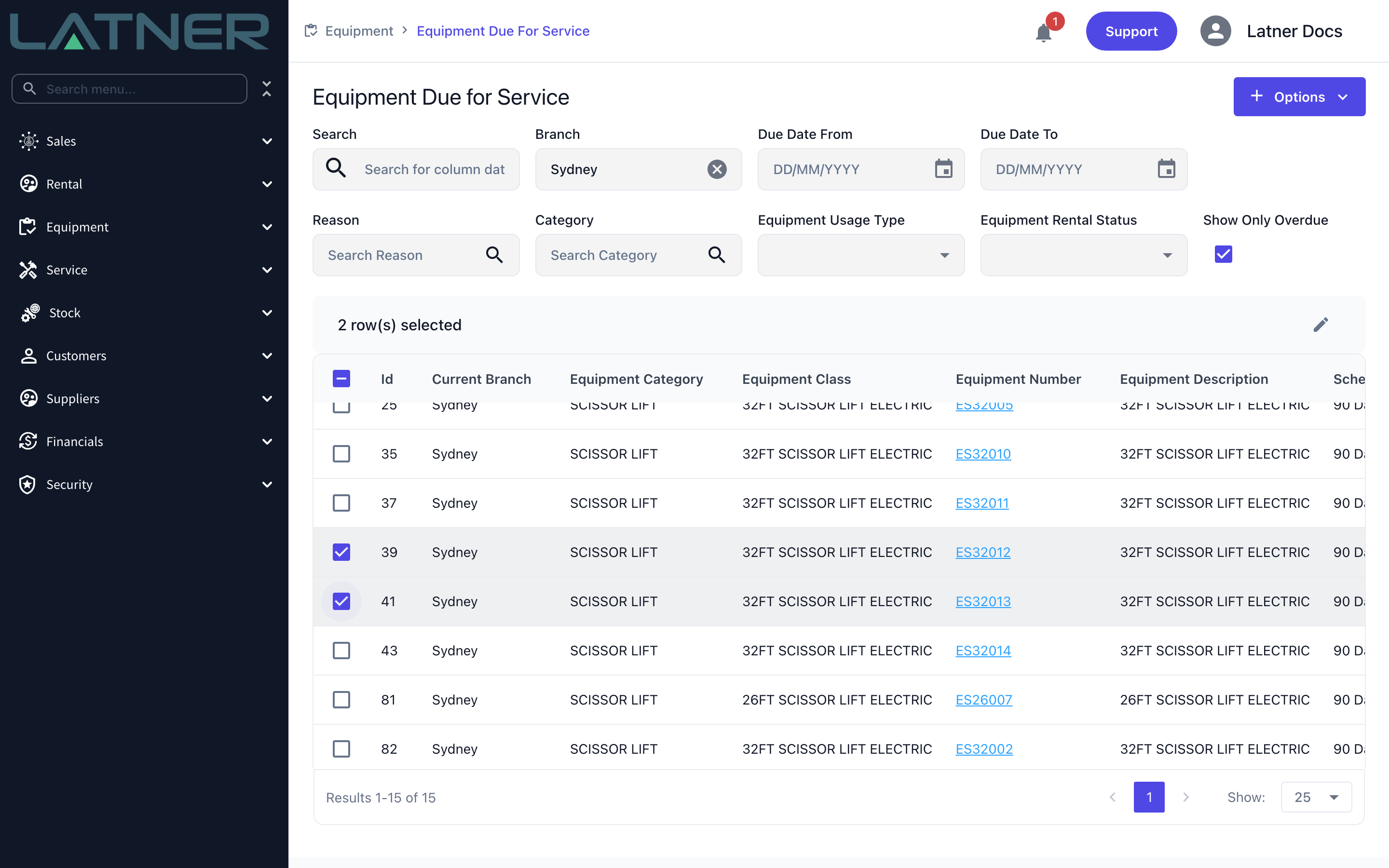Go to the previous results page

click(x=1112, y=797)
